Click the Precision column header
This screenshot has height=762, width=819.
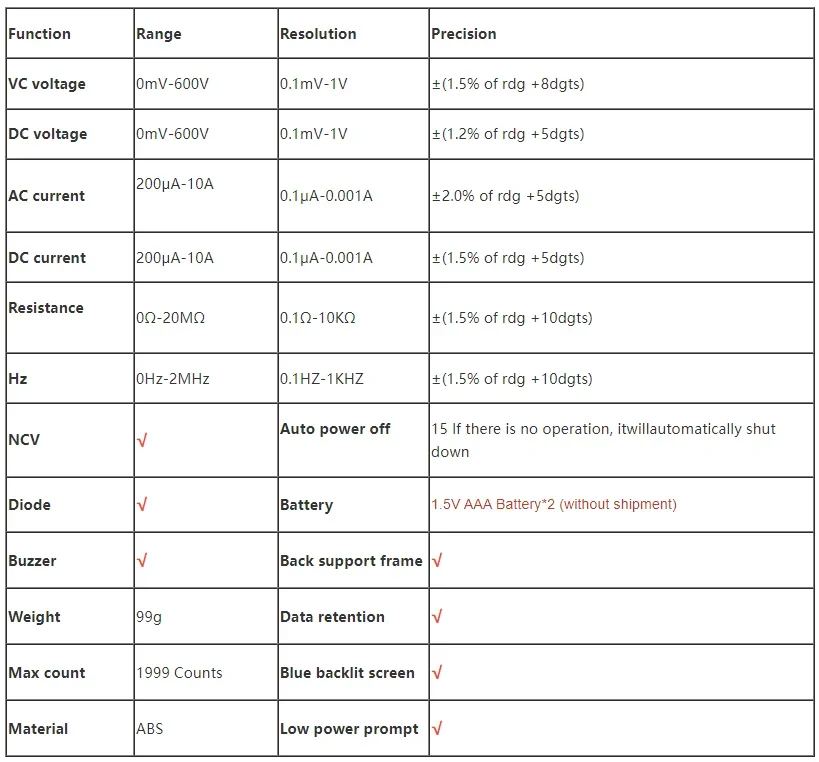(x=463, y=34)
